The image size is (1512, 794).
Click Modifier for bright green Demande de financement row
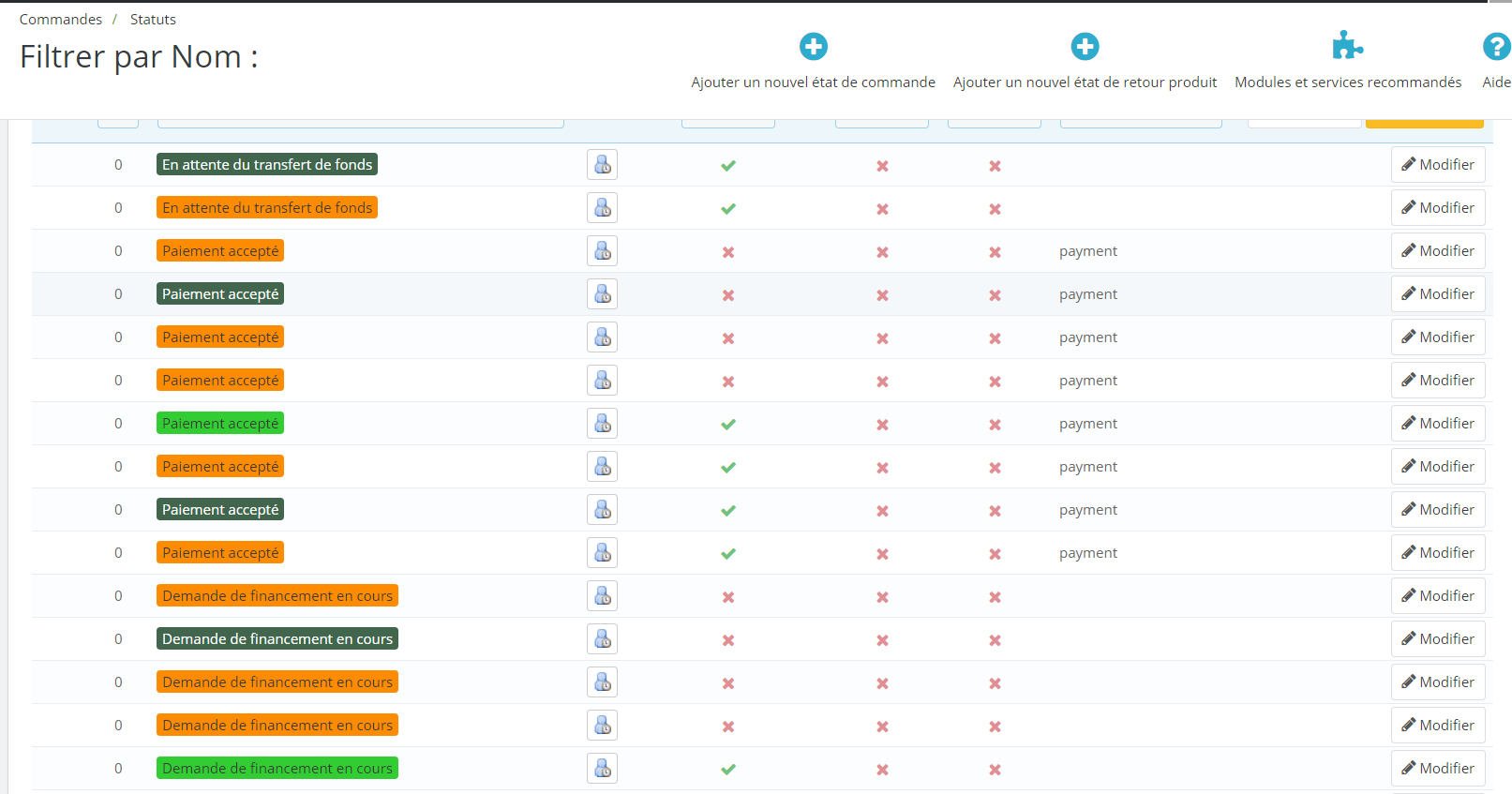pos(1437,769)
